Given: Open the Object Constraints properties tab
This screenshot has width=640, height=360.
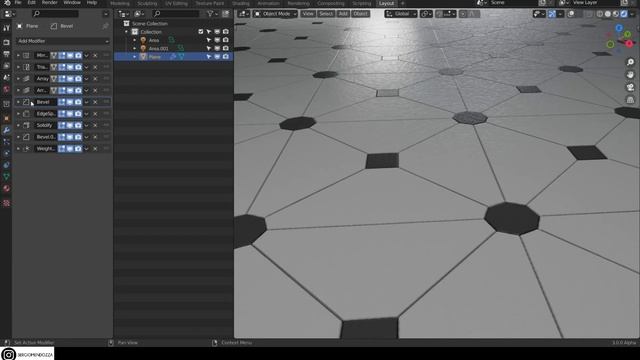Looking at the screenshot, I should (x=6, y=165).
